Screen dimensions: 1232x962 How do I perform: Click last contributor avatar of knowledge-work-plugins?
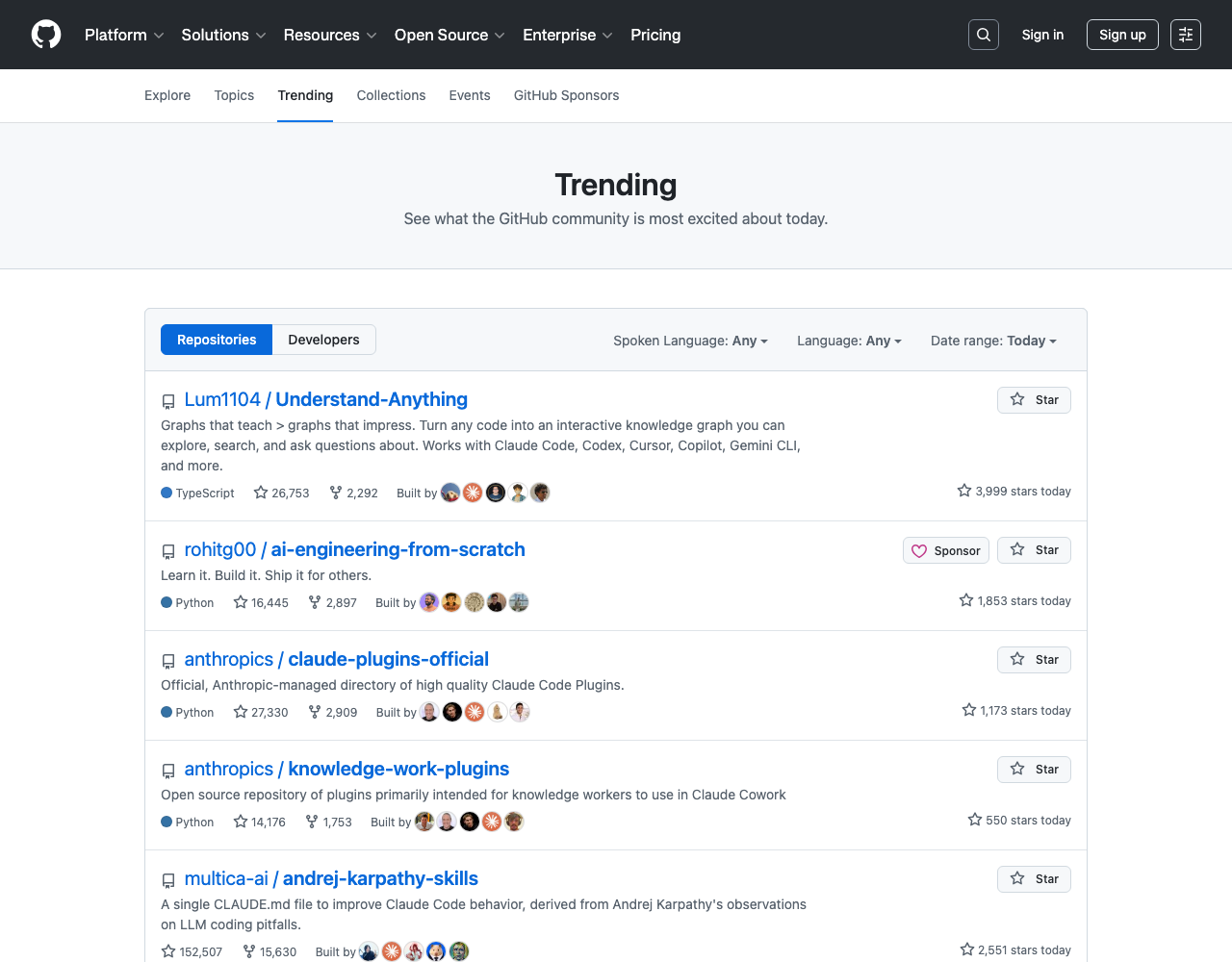(x=514, y=822)
